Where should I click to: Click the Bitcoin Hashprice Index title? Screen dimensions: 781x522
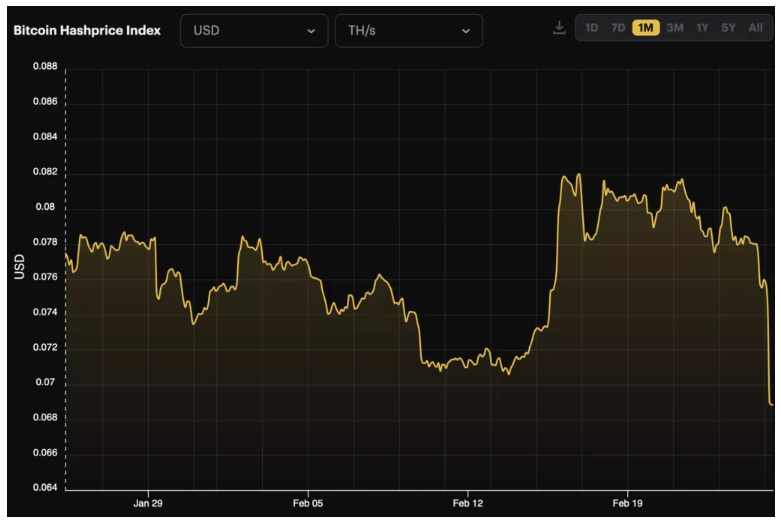coord(87,31)
